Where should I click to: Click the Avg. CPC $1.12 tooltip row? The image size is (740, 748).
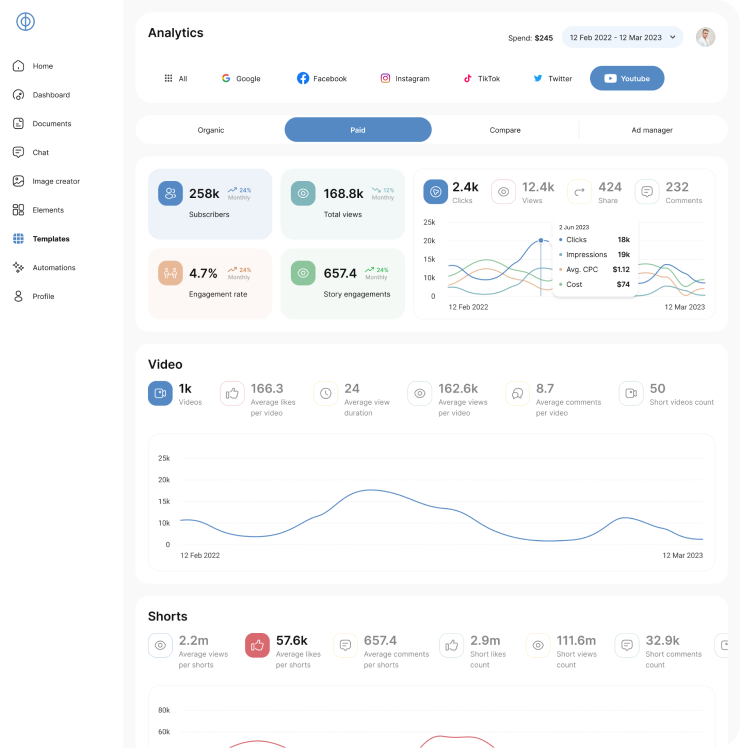pos(594,269)
